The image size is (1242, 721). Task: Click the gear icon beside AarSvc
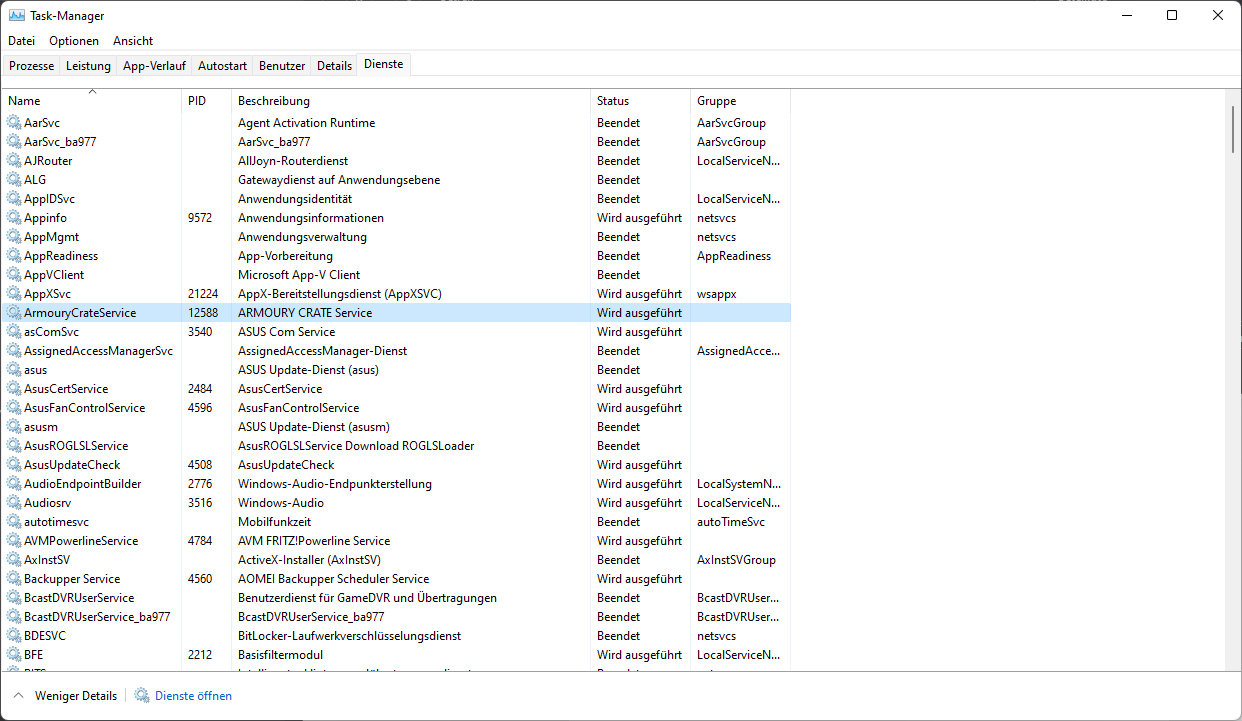14,123
